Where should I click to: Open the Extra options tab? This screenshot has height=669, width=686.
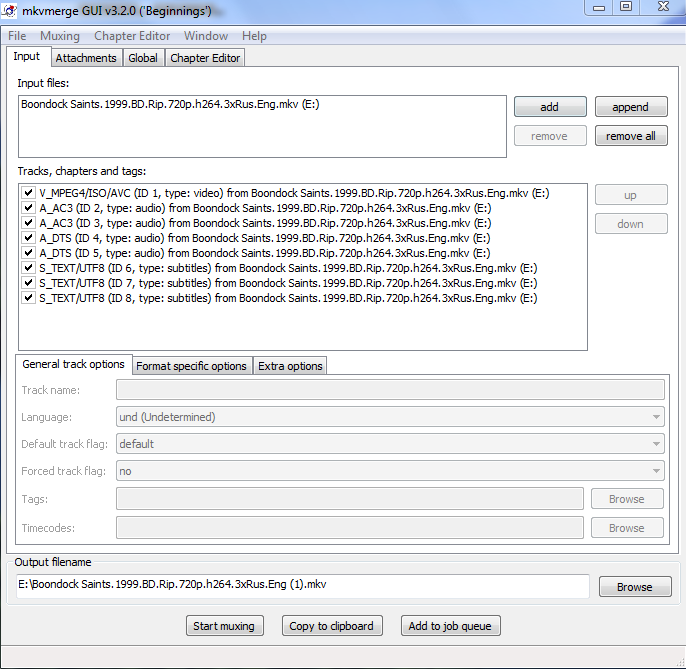click(x=290, y=366)
